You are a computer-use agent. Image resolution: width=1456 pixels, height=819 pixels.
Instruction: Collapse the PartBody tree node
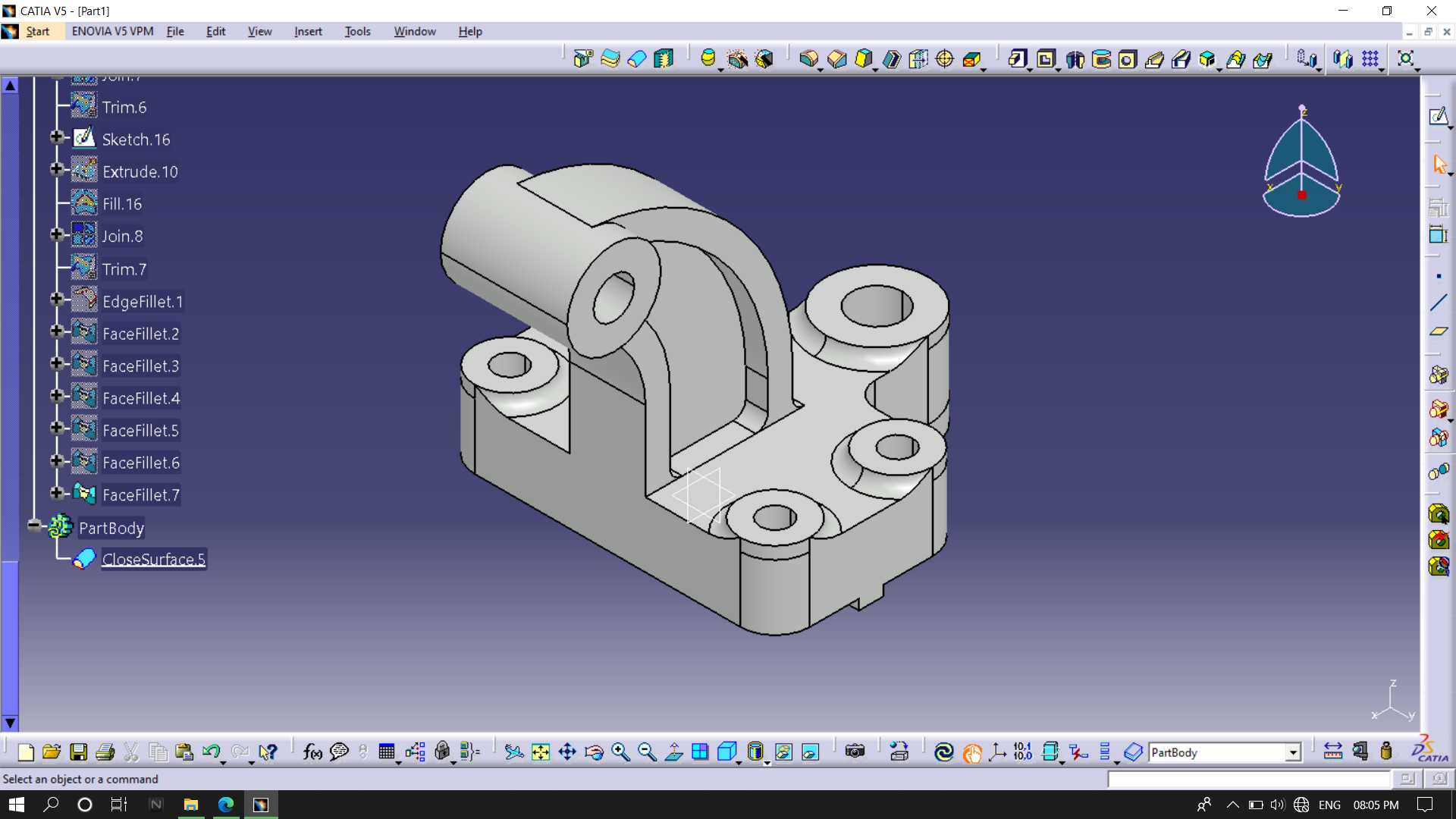(34, 525)
